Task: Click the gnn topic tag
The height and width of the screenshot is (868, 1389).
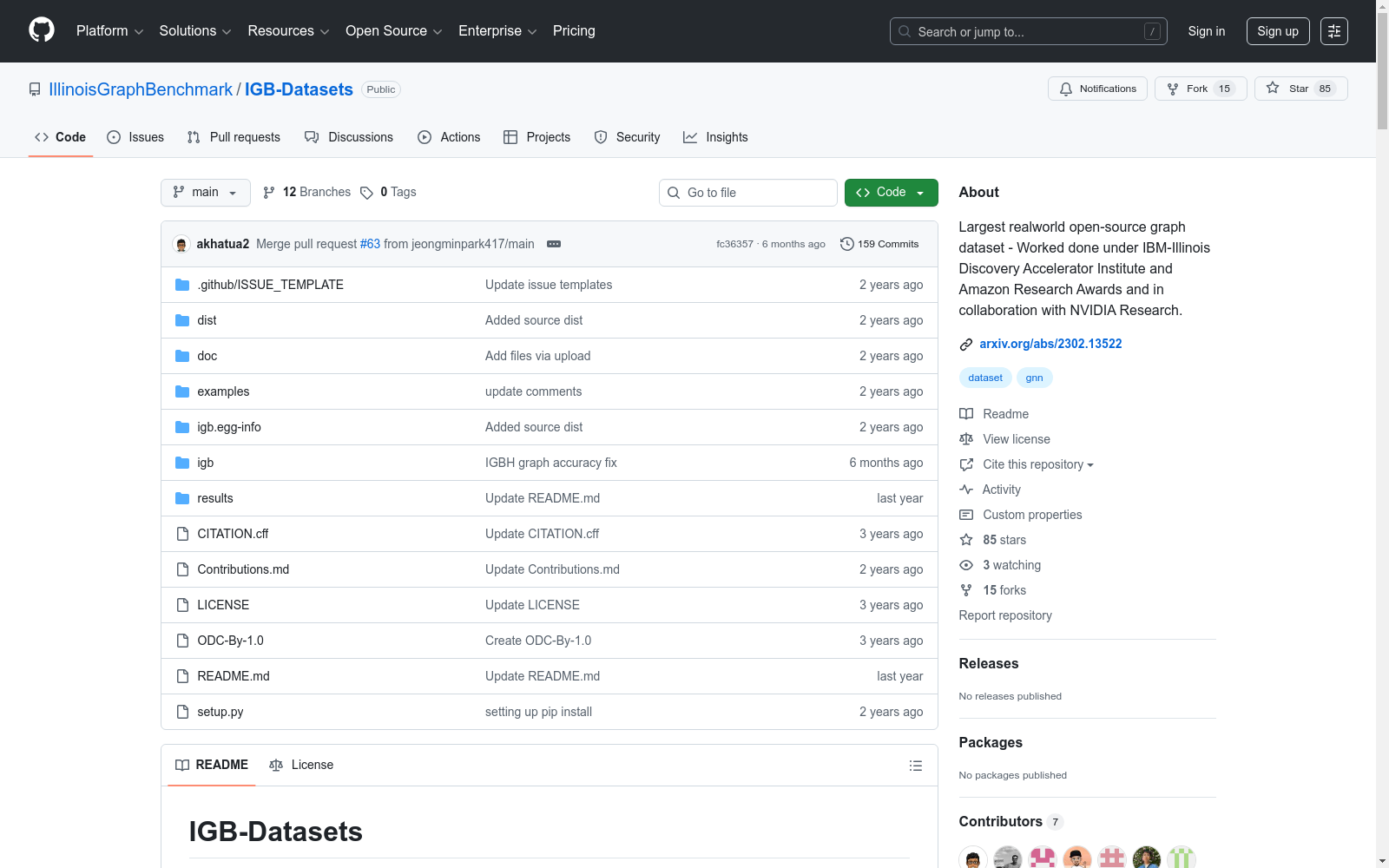Action: 1035,378
